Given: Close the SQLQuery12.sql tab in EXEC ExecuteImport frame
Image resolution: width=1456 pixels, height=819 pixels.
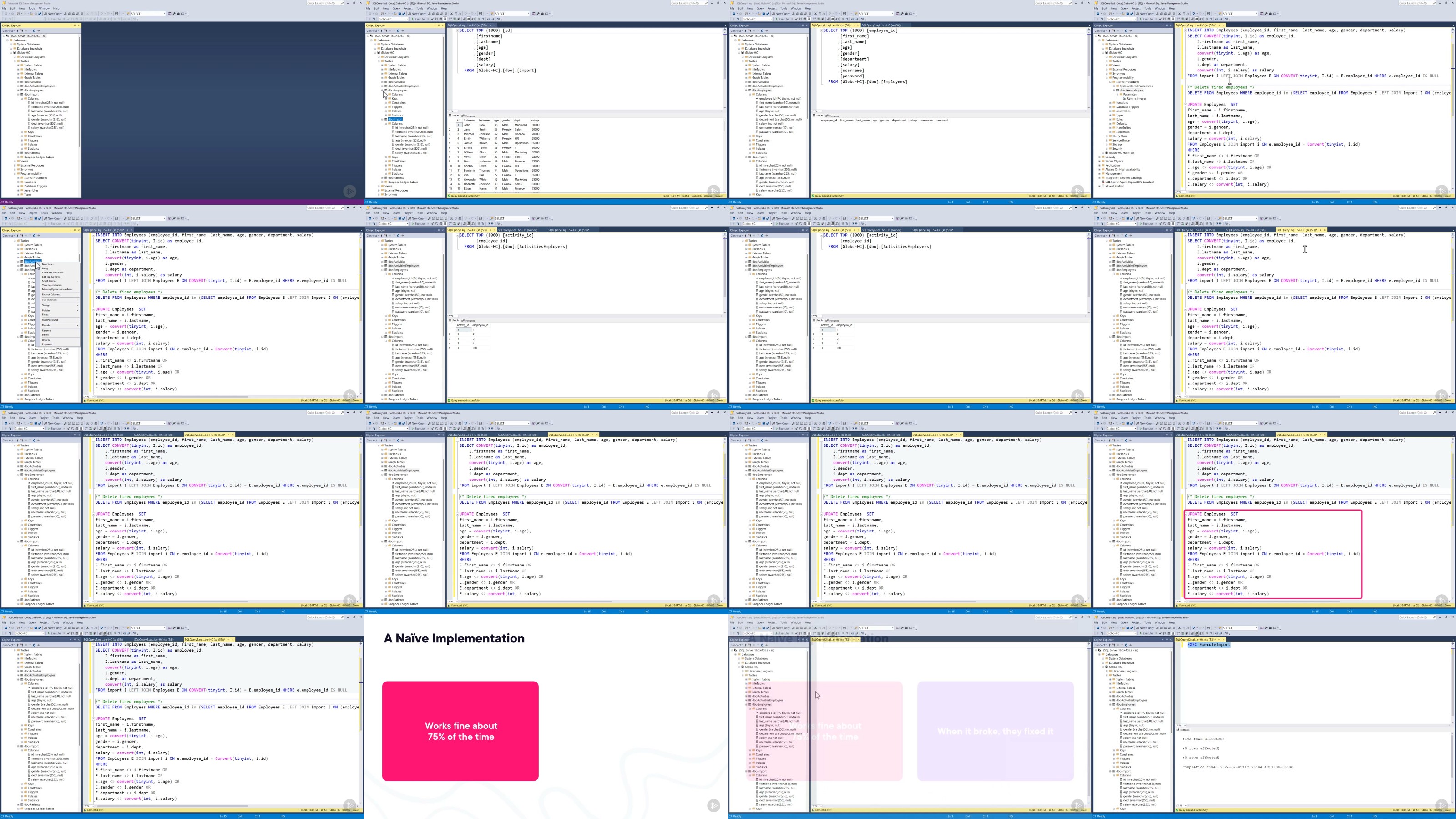Looking at the screenshot, I should coord(1223,640).
